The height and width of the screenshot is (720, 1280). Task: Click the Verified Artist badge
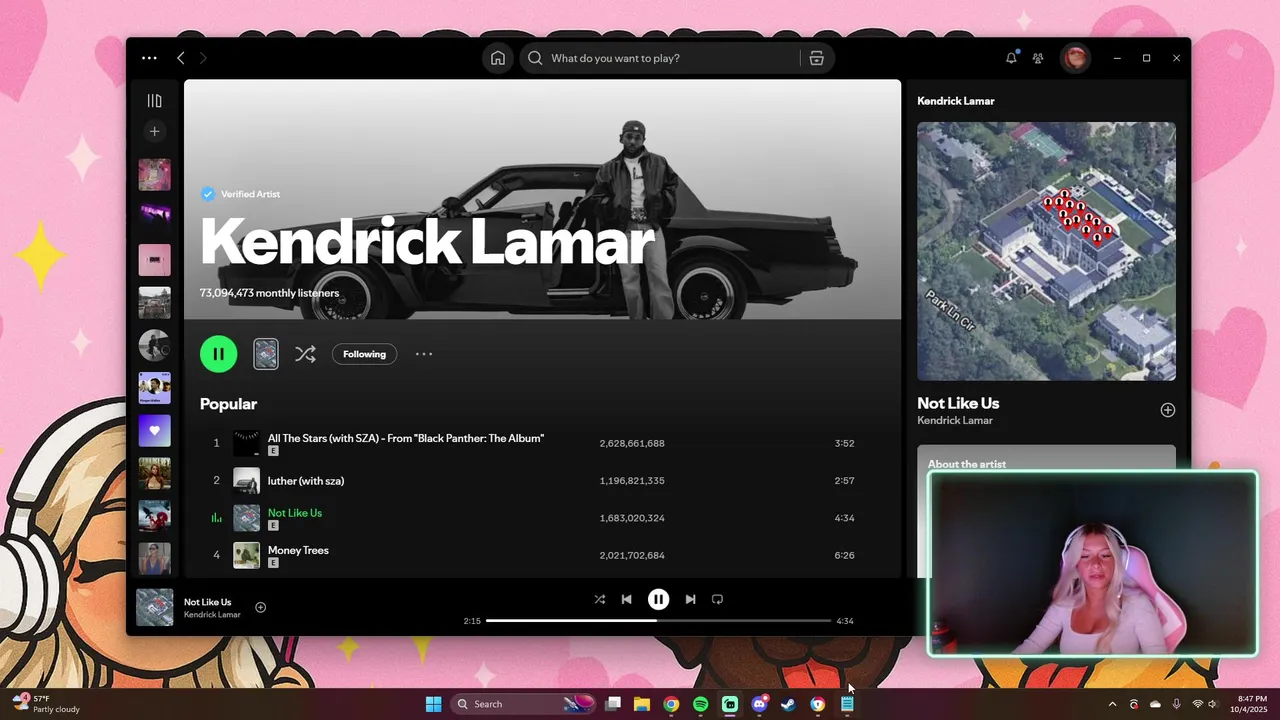click(x=240, y=194)
